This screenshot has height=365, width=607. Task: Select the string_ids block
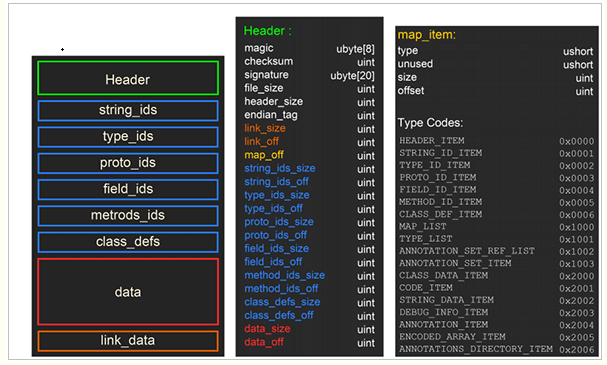click(128, 110)
